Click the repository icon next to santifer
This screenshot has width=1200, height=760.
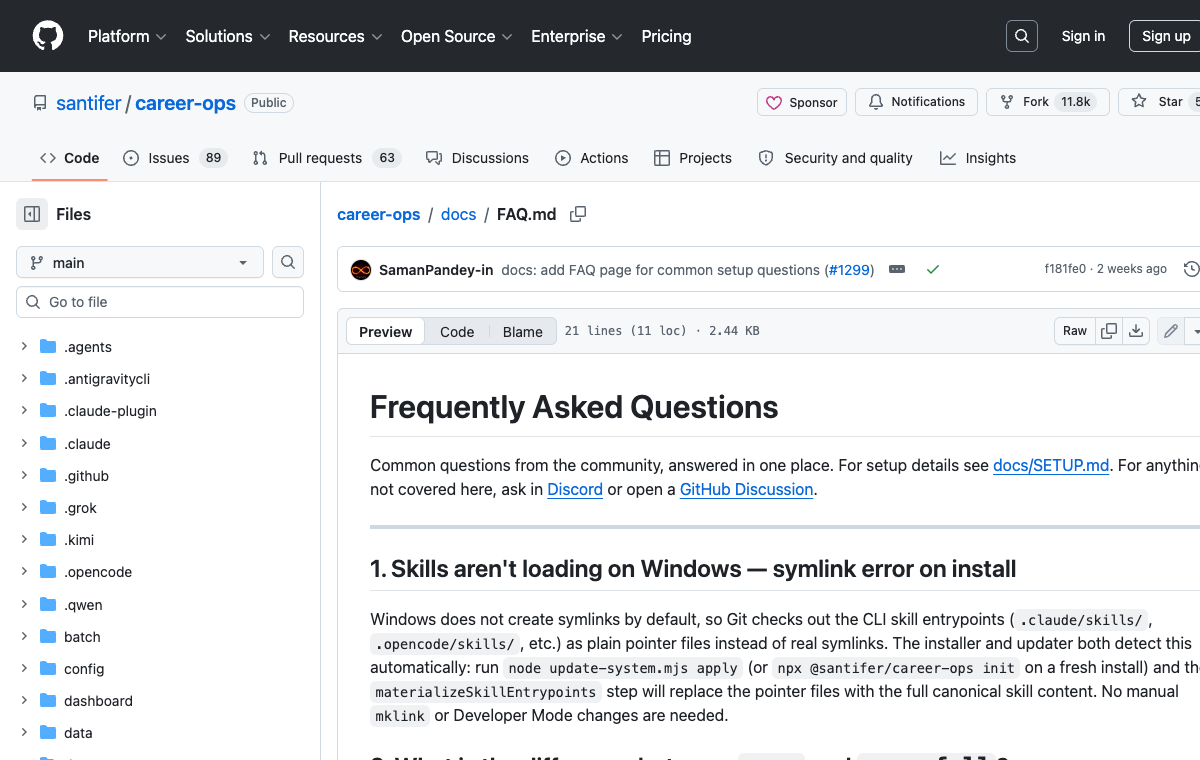tap(40, 103)
